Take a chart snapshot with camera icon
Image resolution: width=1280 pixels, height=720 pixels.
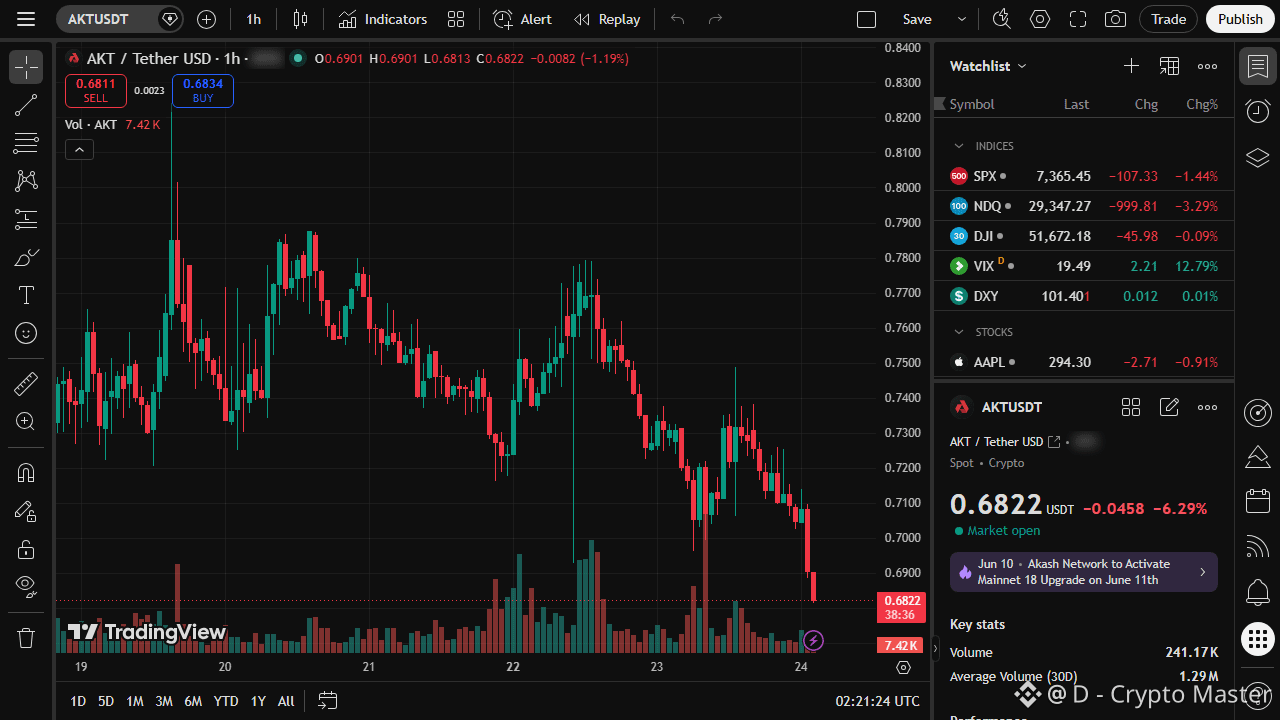[1115, 19]
